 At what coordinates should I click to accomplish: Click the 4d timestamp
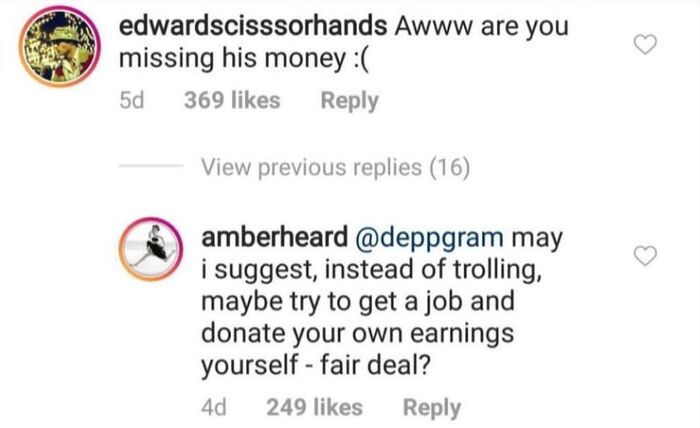click(x=214, y=407)
